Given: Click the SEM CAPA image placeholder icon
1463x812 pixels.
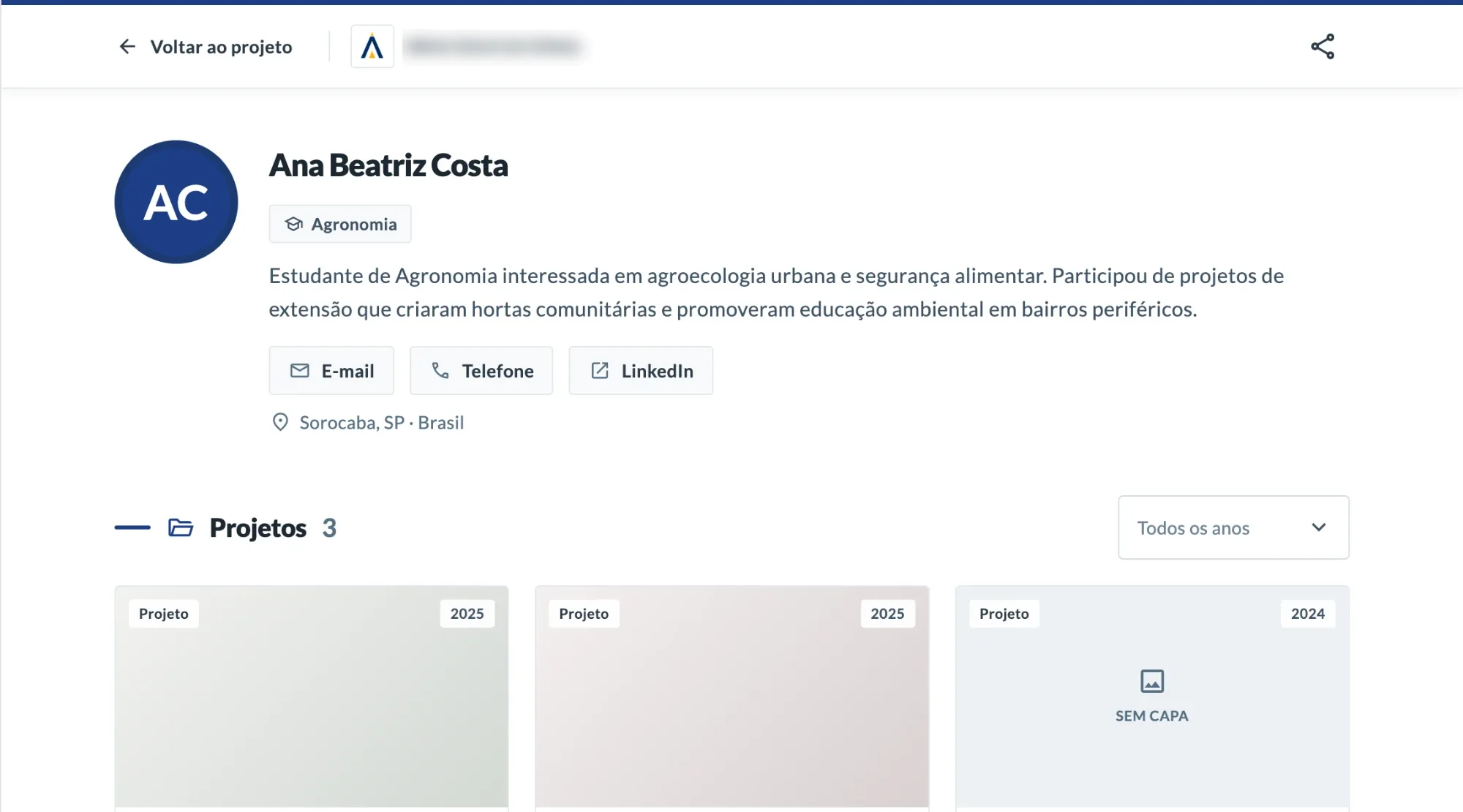Looking at the screenshot, I should point(1152,681).
